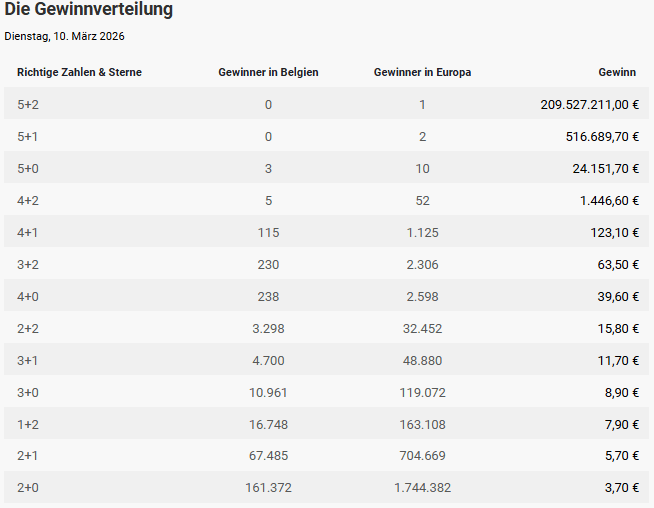The image size is (654, 508).
Task: Click Belgium winners value 4.700
Action: coord(268,361)
